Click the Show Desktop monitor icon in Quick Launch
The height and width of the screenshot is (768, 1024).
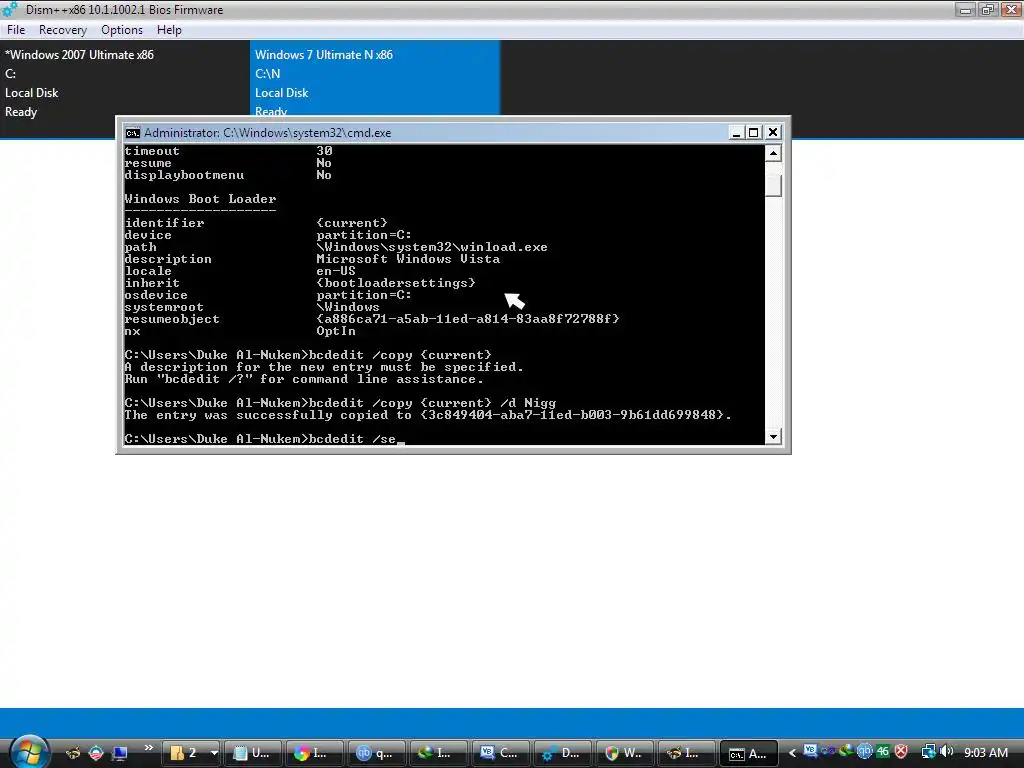pos(120,753)
